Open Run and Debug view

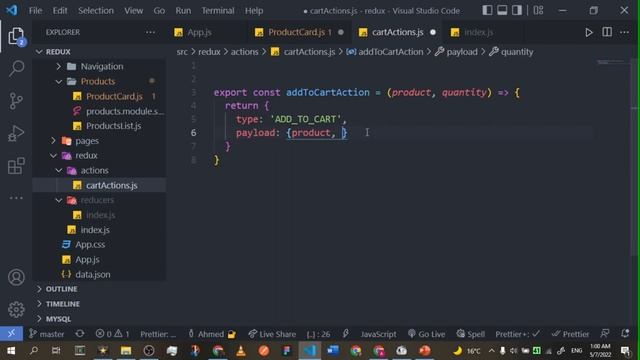[16, 133]
